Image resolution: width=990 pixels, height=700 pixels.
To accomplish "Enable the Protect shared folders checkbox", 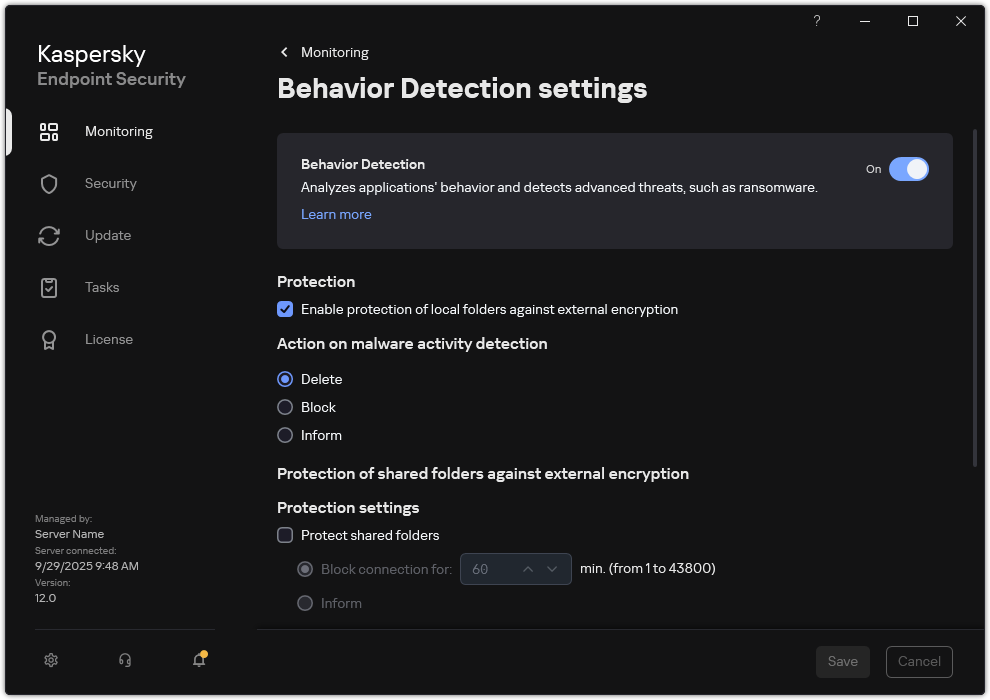I will tap(285, 535).
